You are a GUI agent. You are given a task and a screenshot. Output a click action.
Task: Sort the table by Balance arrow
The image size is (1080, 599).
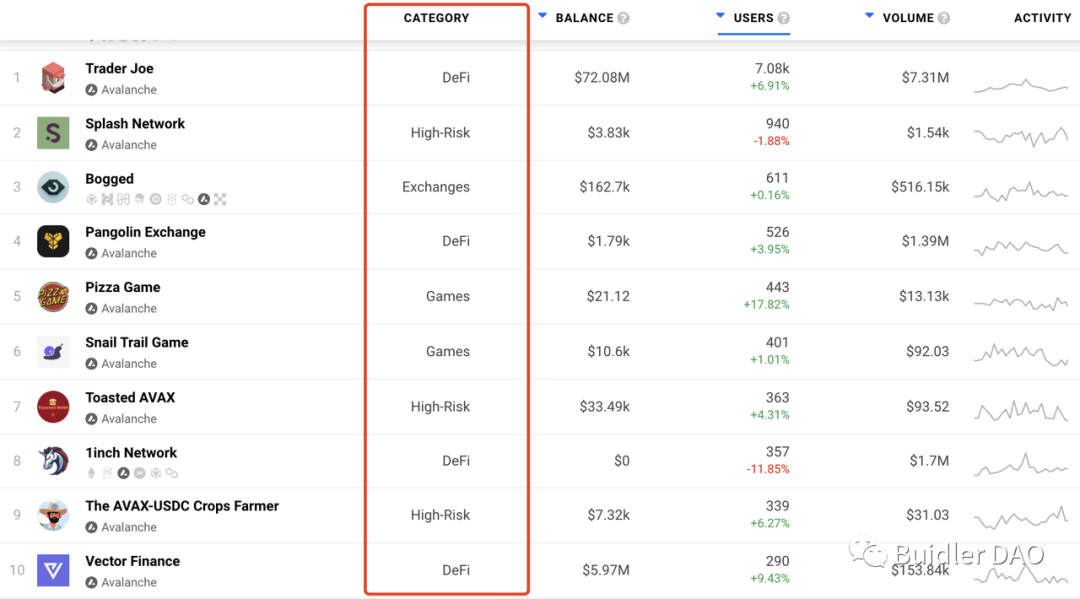click(543, 15)
